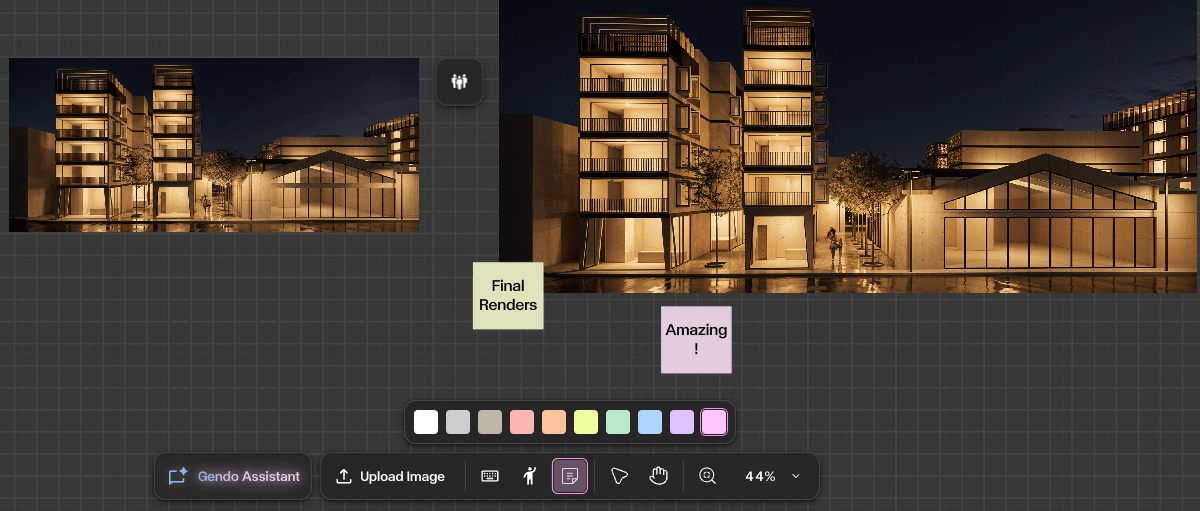The width and height of the screenshot is (1200, 511).
Task: Choose the white sticky note color
Action: point(426,422)
